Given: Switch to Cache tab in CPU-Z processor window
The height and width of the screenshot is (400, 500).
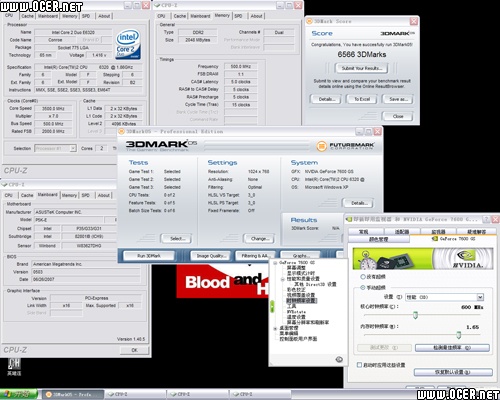Looking at the screenshot, I should coord(27,16).
